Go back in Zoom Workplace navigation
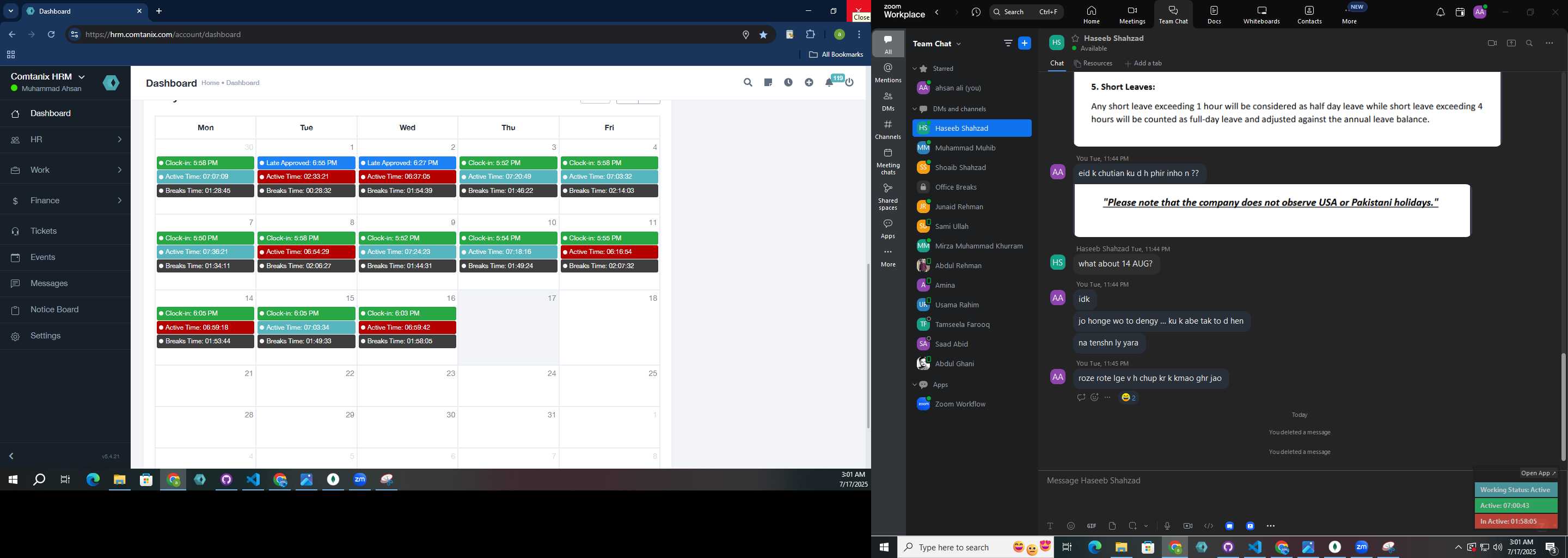The height and width of the screenshot is (558, 1568). [938, 12]
